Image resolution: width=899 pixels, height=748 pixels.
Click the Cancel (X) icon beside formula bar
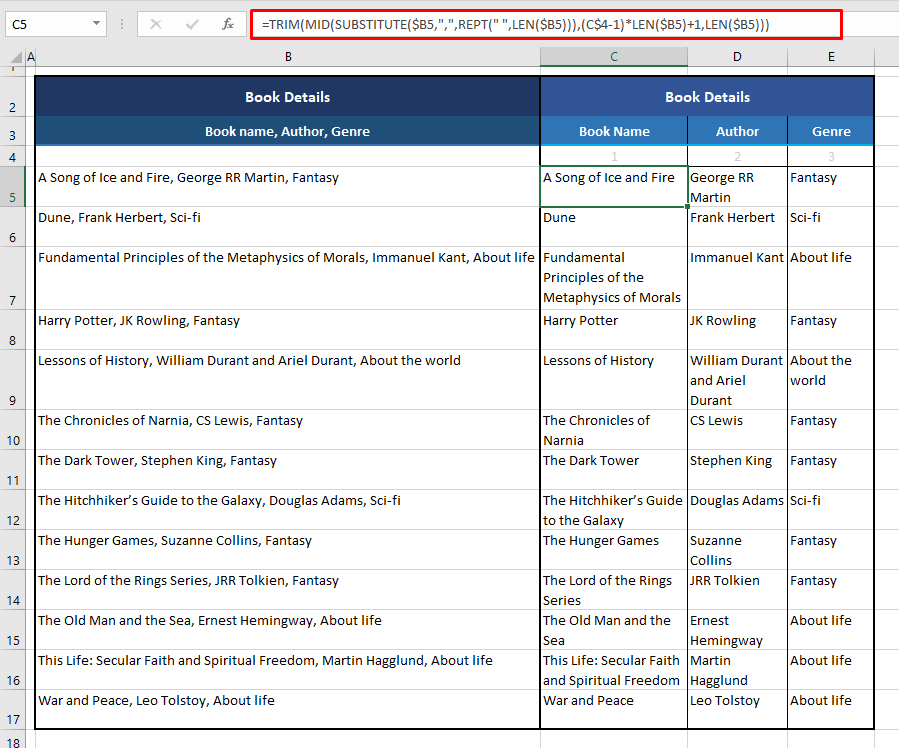pyautogui.click(x=155, y=22)
